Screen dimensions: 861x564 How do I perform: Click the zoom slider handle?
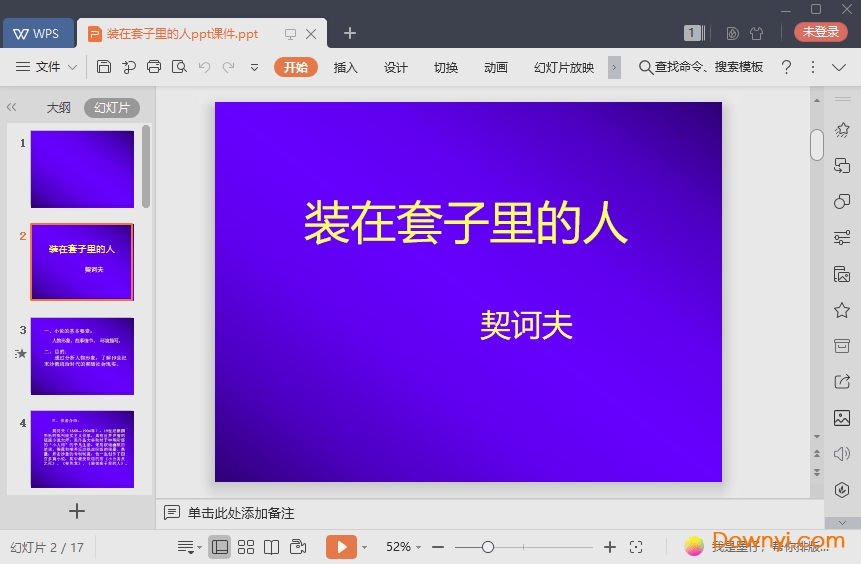pyautogui.click(x=488, y=547)
